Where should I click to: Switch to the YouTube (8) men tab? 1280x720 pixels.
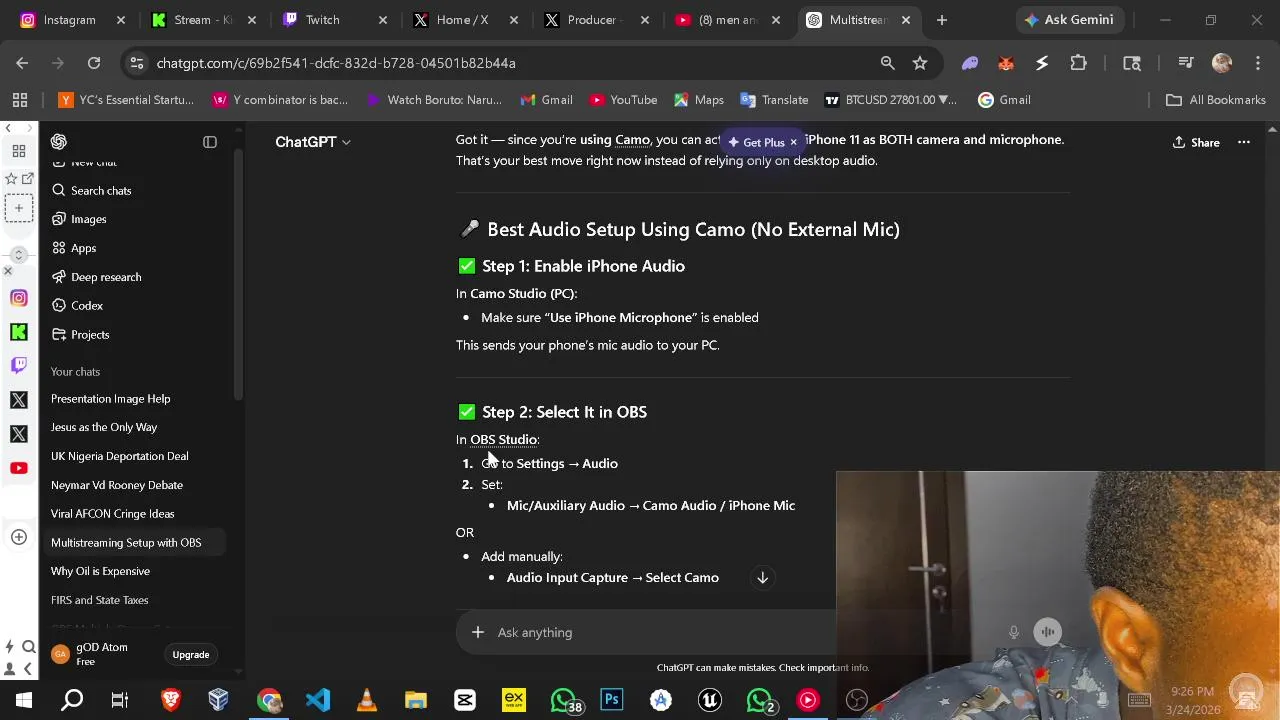(x=729, y=20)
